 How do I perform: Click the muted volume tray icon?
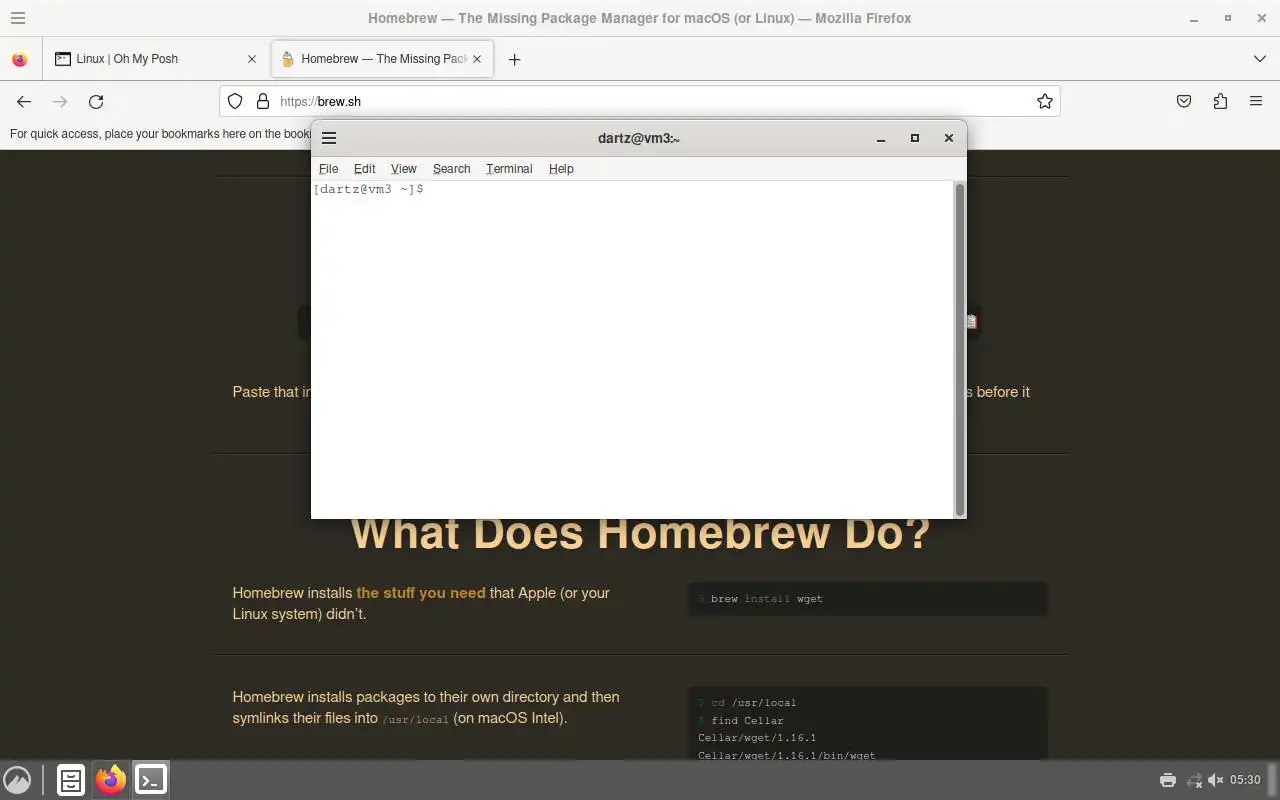(1216, 780)
